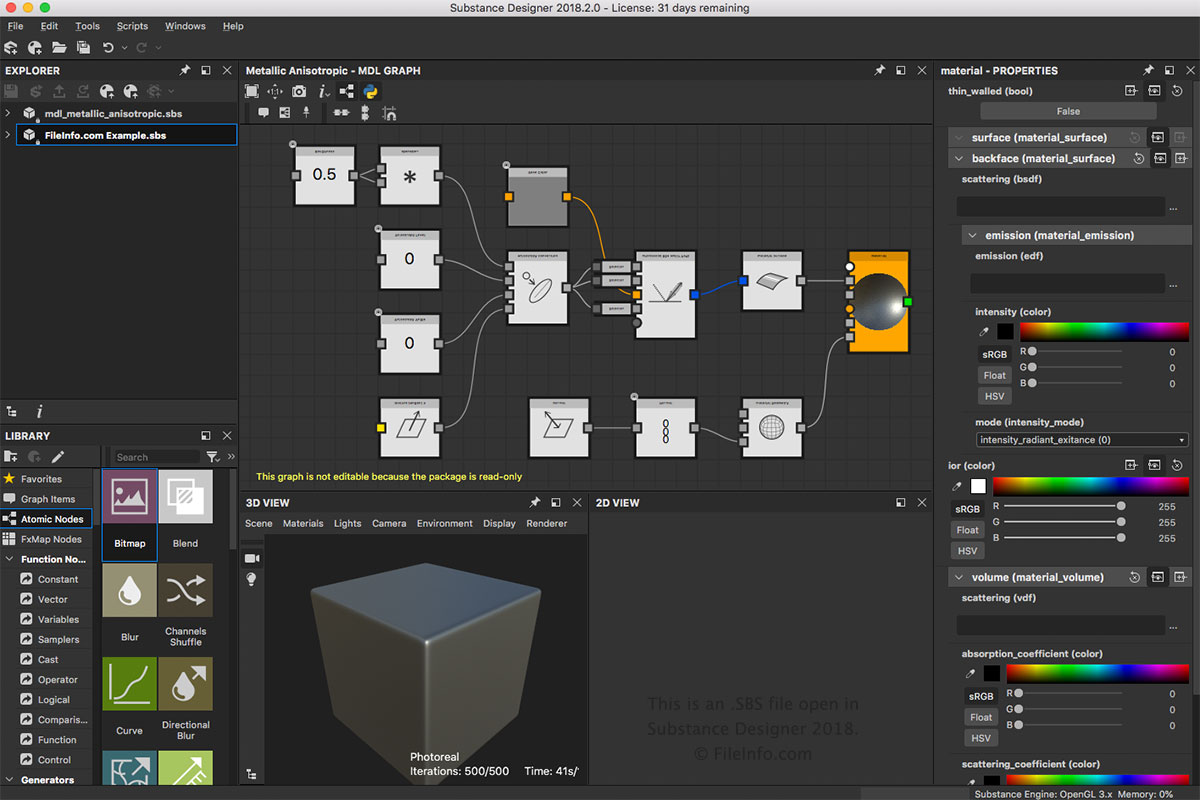Collapse the volume (material_volume) section
The height and width of the screenshot is (800, 1200).
[x=960, y=577]
